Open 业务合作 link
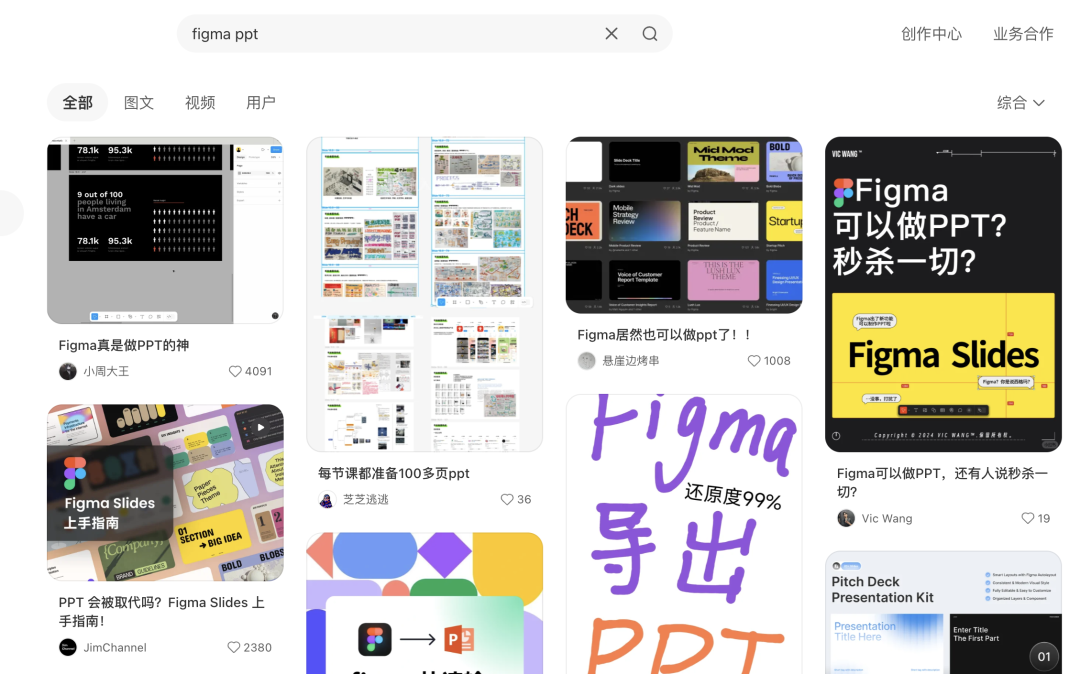Image resolution: width=1080 pixels, height=674 pixels. [x=1023, y=34]
